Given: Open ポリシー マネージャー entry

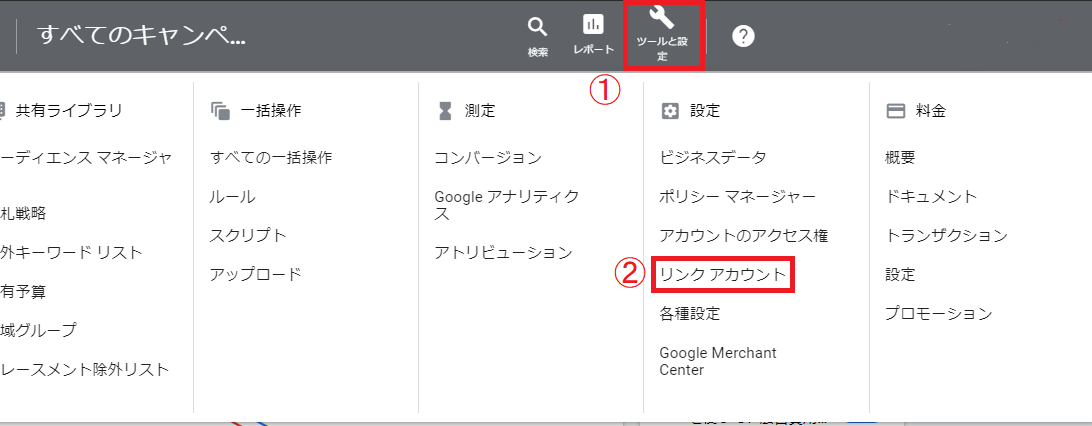Looking at the screenshot, I should point(737,197).
